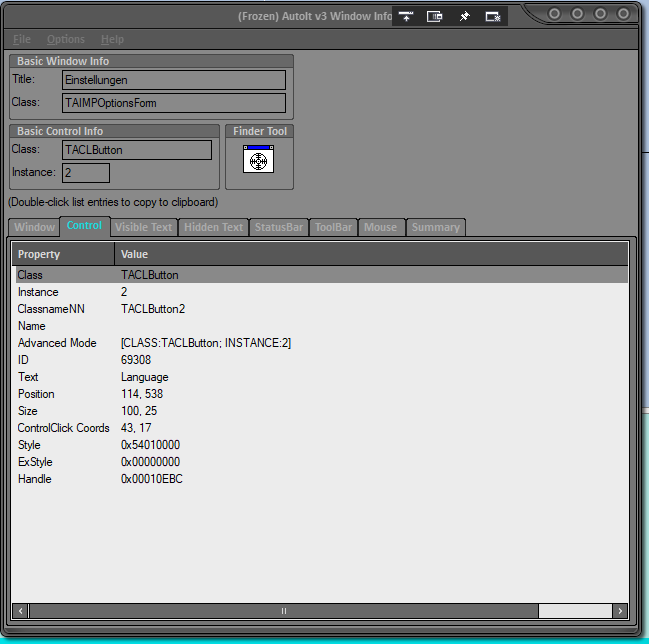
Task: Click the pin icon in title bar
Action: click(464, 16)
